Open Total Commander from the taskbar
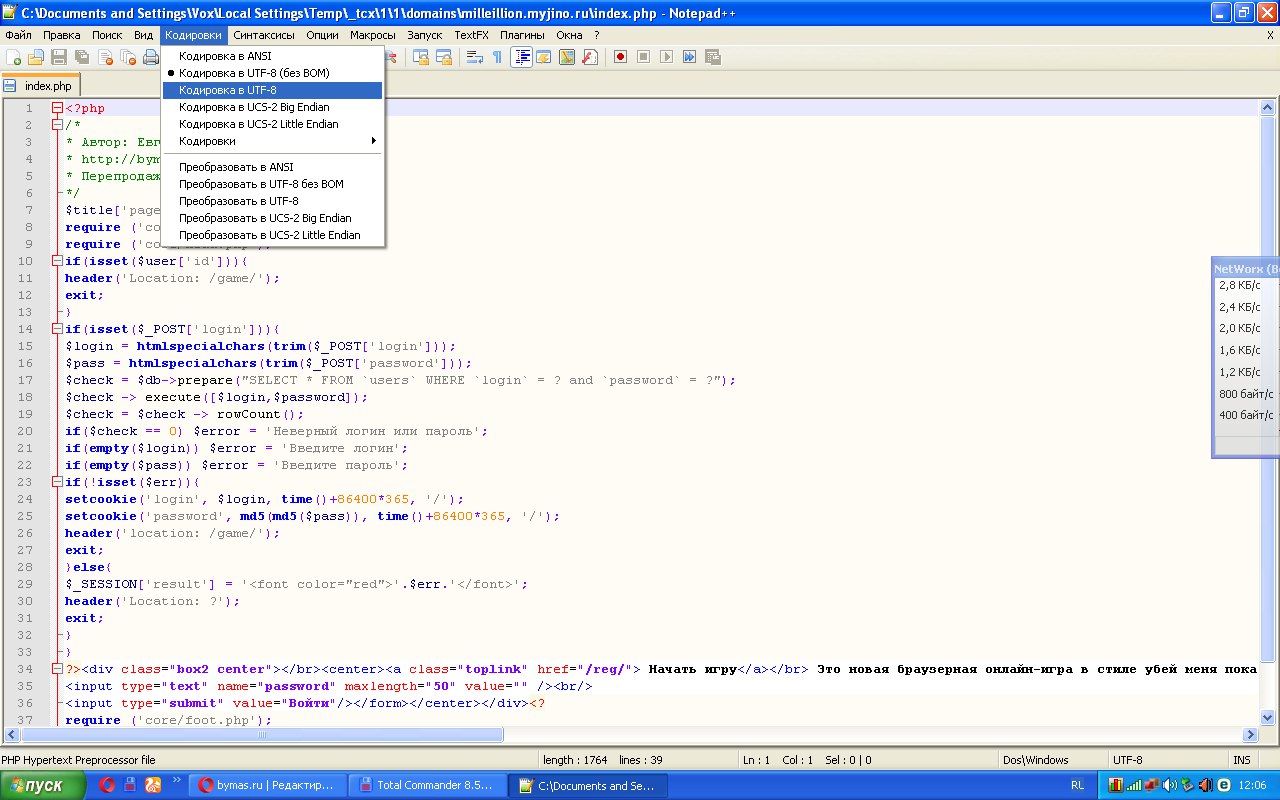The width and height of the screenshot is (1280, 800). (x=426, y=785)
